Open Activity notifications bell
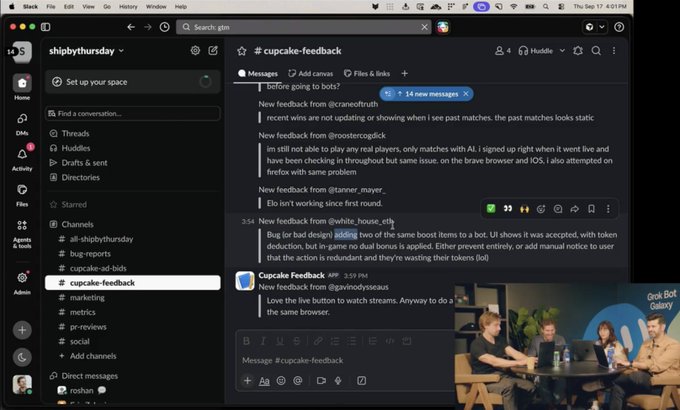This screenshot has height=410, width=680. (22, 158)
